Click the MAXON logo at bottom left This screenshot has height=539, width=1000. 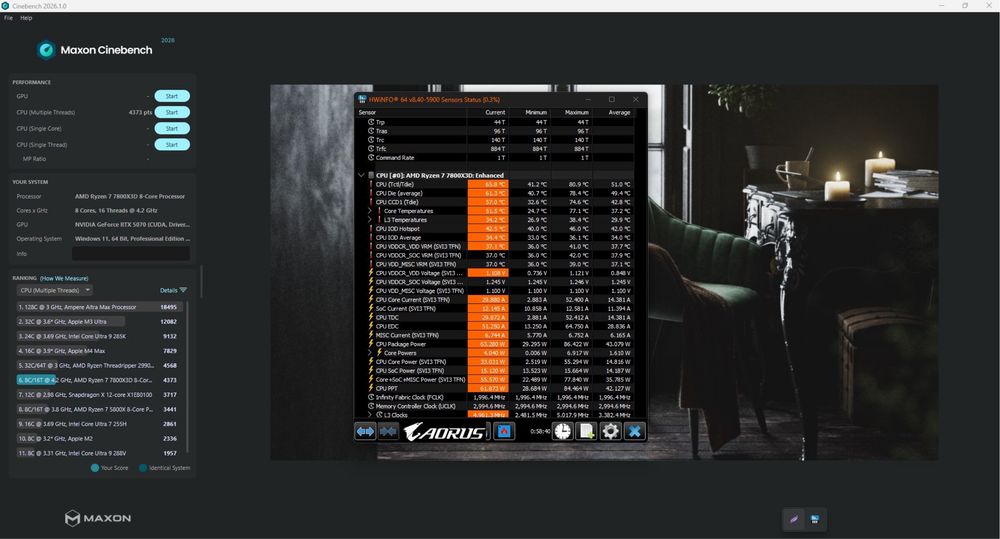[98, 518]
